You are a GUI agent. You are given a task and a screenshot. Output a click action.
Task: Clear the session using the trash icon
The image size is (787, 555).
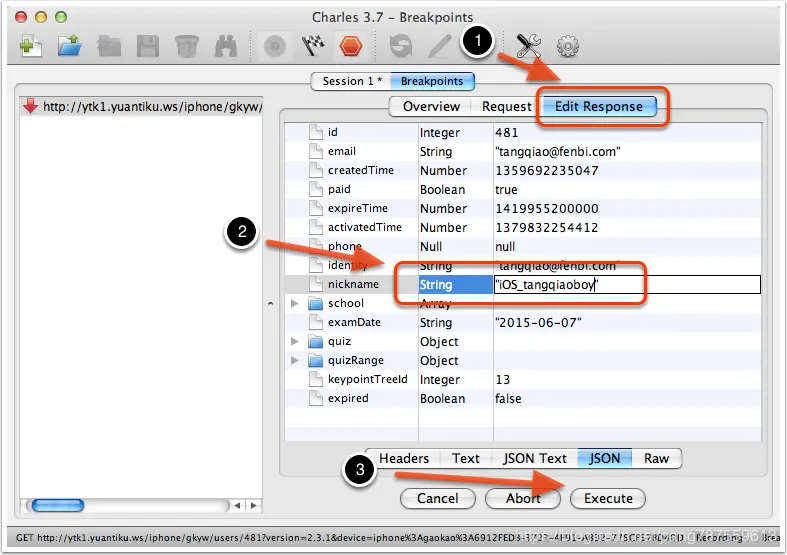(x=187, y=47)
